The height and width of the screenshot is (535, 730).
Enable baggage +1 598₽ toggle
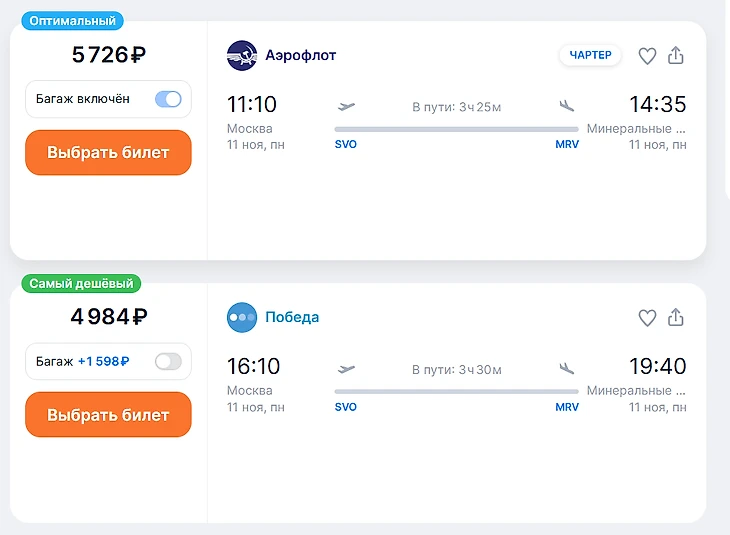point(168,361)
